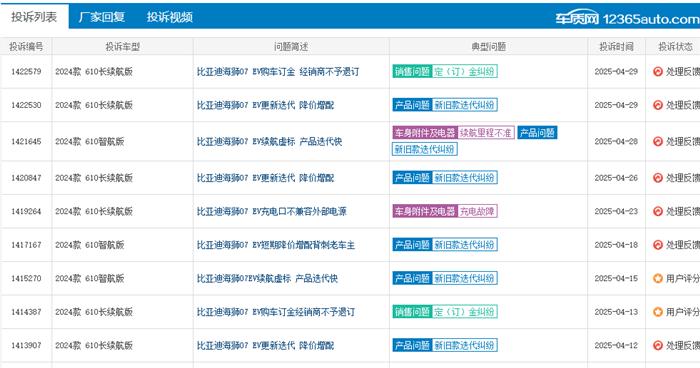The width and height of the screenshot is (700, 368).
Task: Click 新旧款迭代纠纷 tag in row 1420847
Action: coord(464,178)
